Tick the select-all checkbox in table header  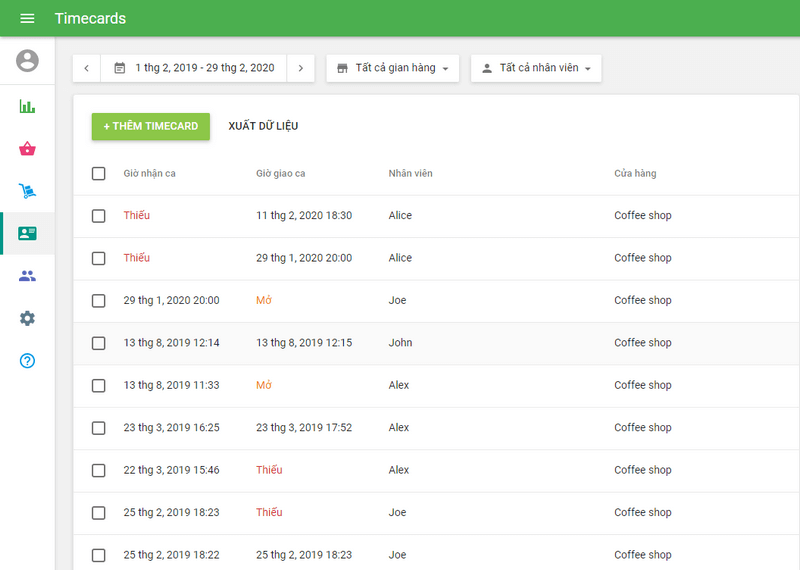pos(98,174)
